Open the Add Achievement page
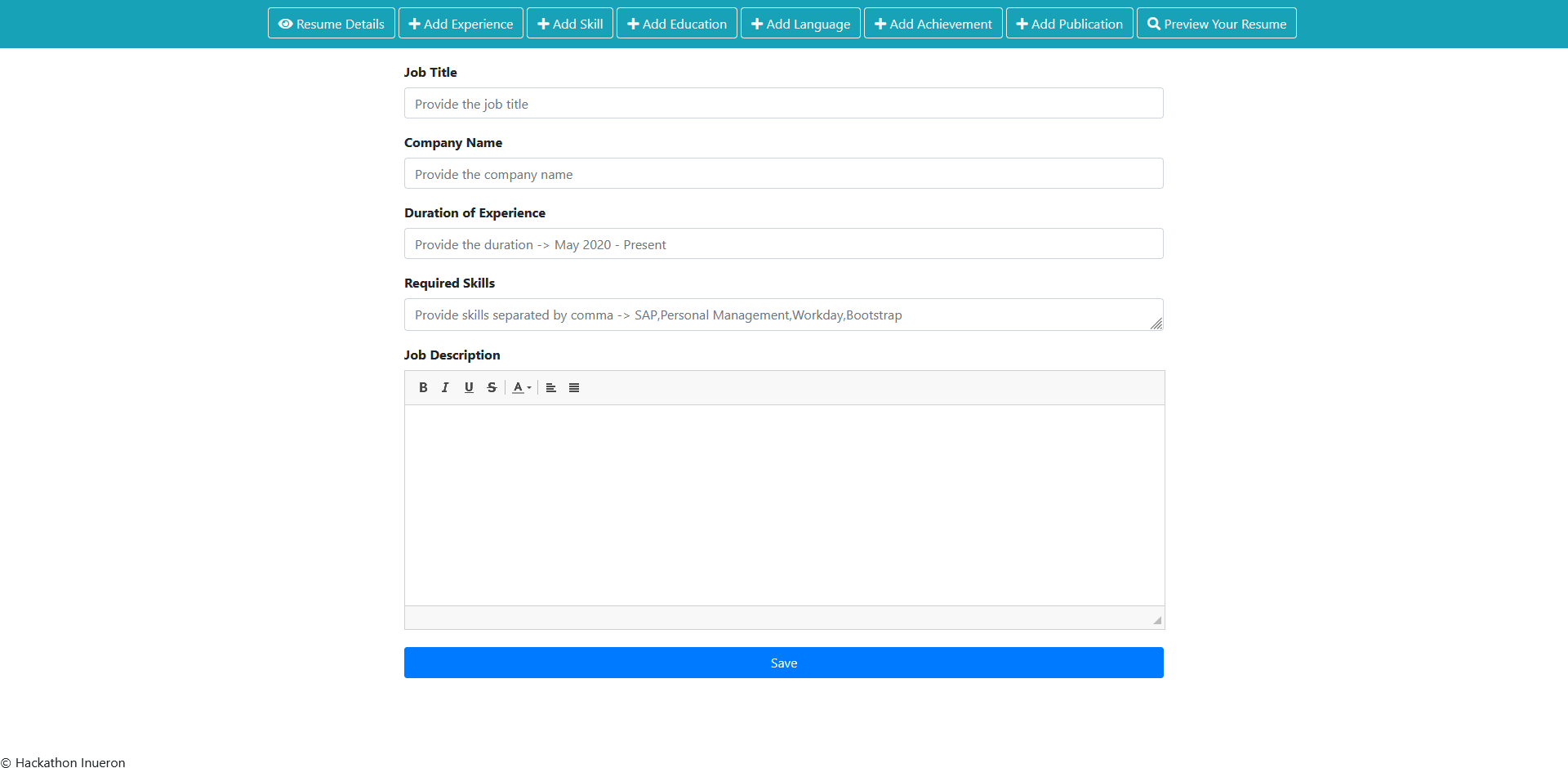The image size is (1568, 768). pyautogui.click(x=933, y=24)
